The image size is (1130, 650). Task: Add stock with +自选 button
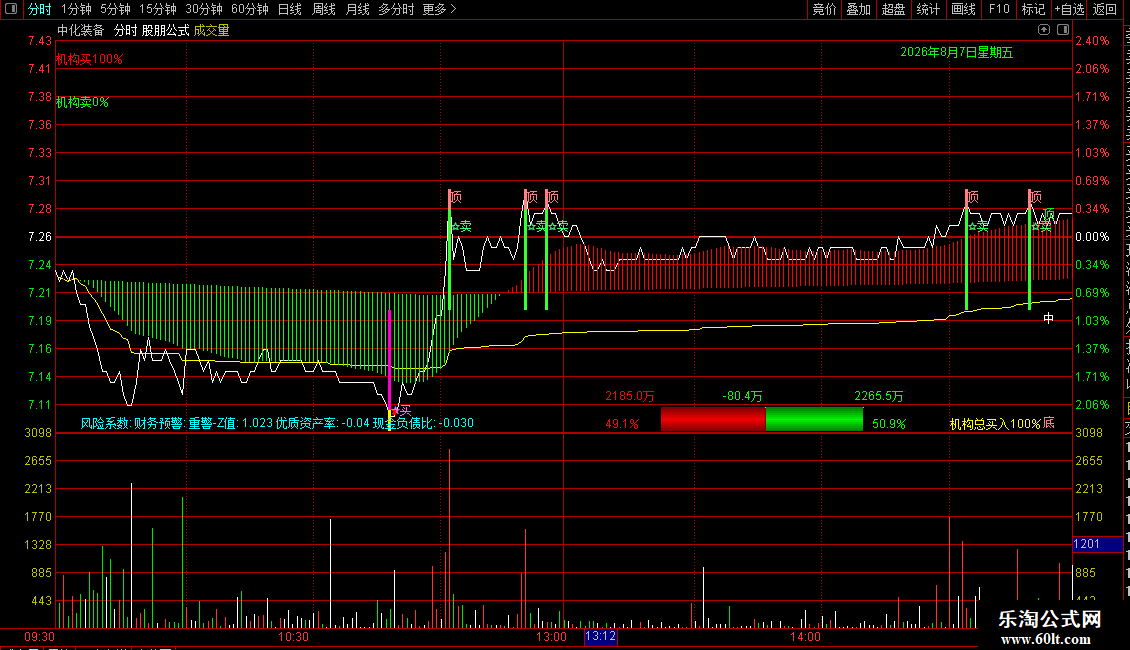point(1069,9)
